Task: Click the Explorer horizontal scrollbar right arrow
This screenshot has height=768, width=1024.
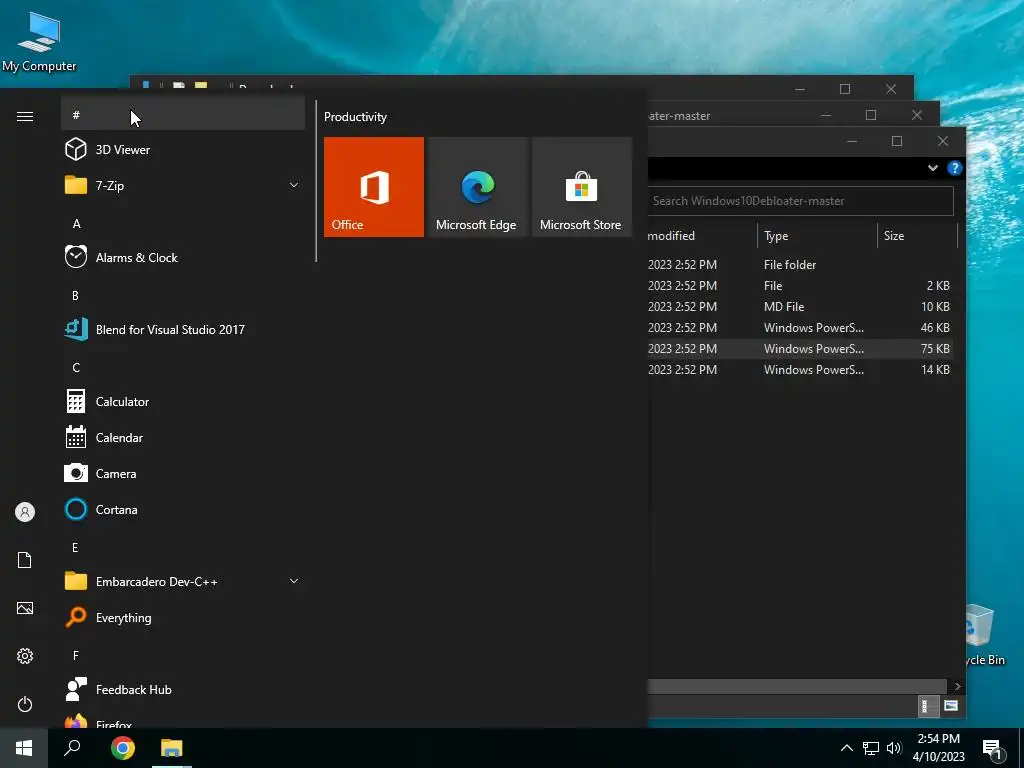Action: tap(957, 686)
